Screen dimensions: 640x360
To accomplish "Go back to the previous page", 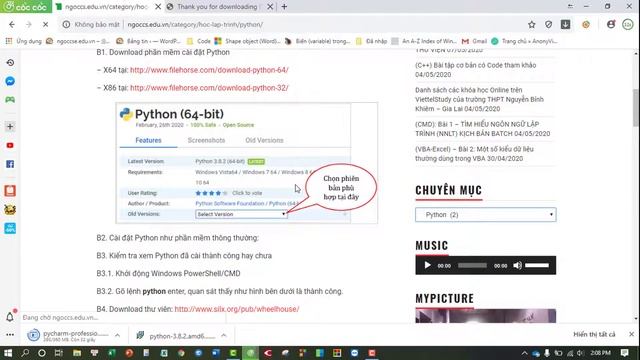I will pos(12,24).
